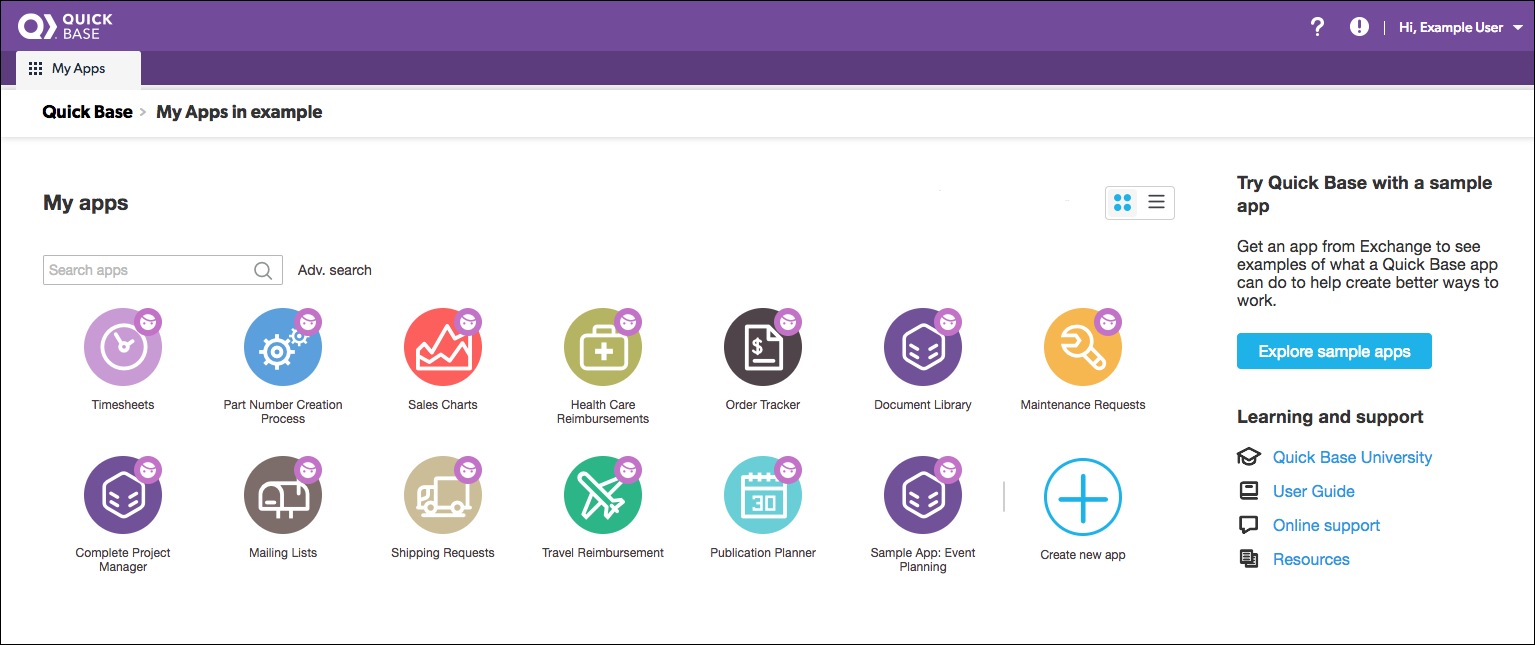This screenshot has height=645, width=1535.
Task: Click the Create new app plus icon
Action: [1083, 497]
